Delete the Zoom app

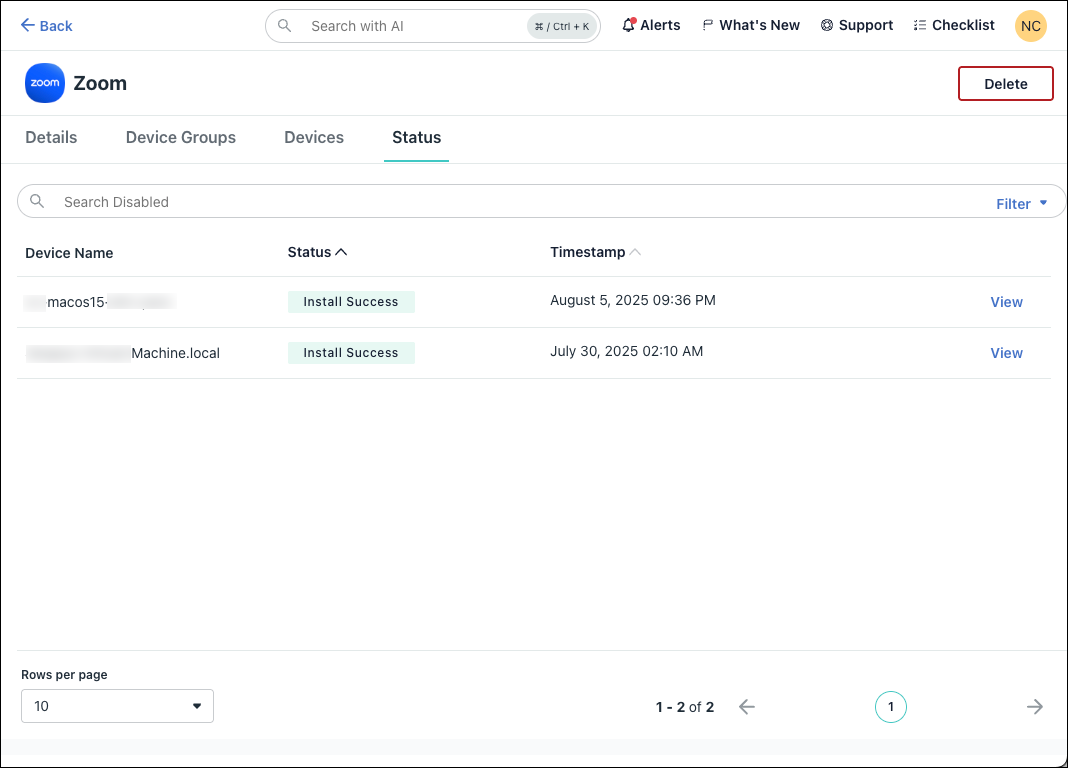click(x=1005, y=84)
